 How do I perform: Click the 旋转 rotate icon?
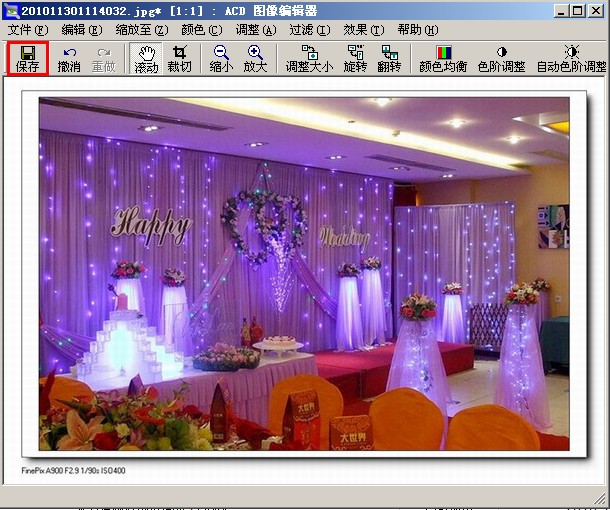(355, 59)
